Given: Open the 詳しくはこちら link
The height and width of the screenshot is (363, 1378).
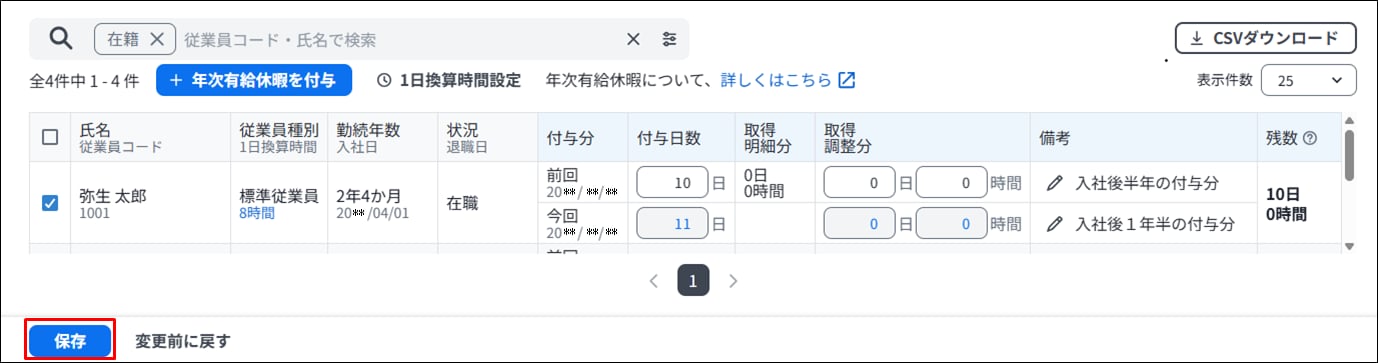Looking at the screenshot, I should [788, 80].
